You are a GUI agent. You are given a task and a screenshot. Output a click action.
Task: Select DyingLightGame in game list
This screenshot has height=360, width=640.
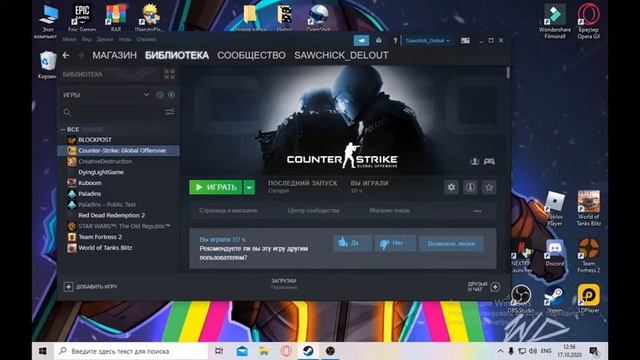point(118,172)
